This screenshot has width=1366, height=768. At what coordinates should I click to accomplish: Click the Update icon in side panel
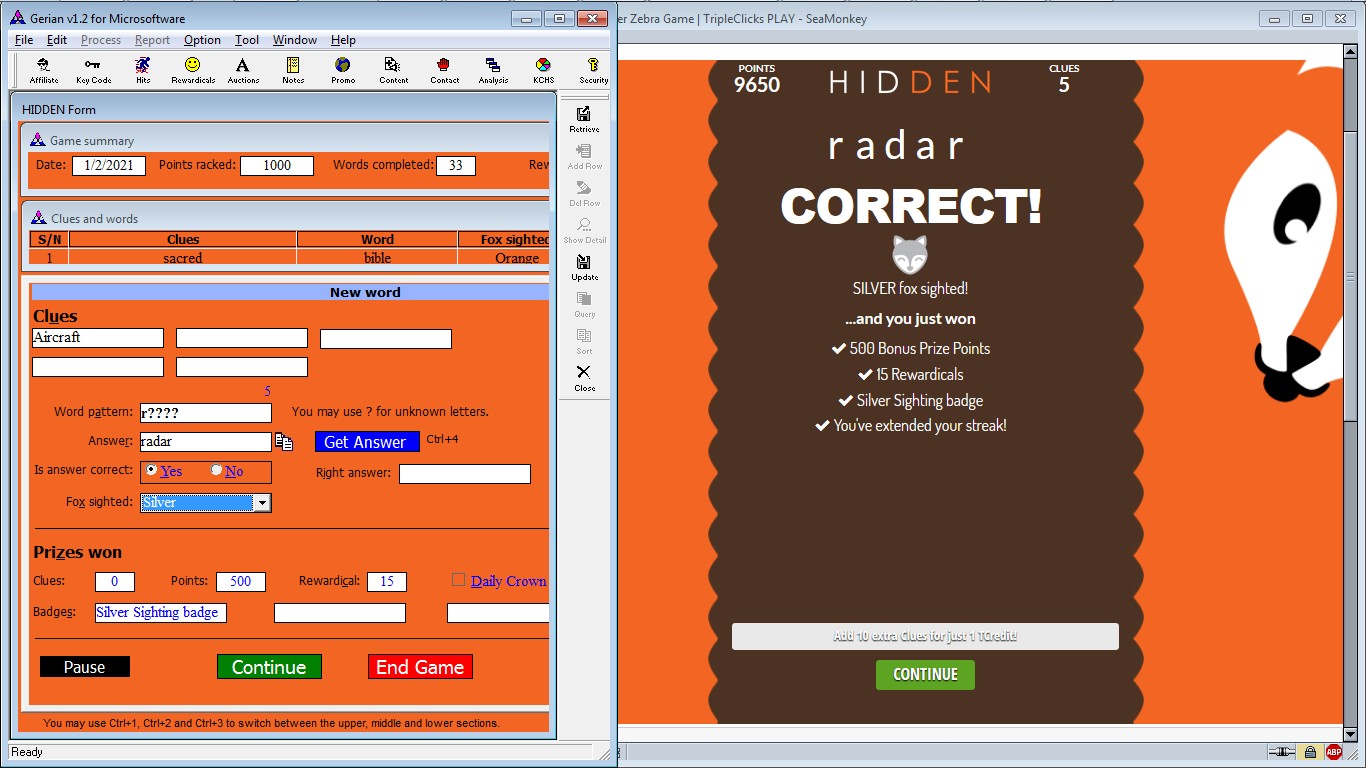(584, 266)
